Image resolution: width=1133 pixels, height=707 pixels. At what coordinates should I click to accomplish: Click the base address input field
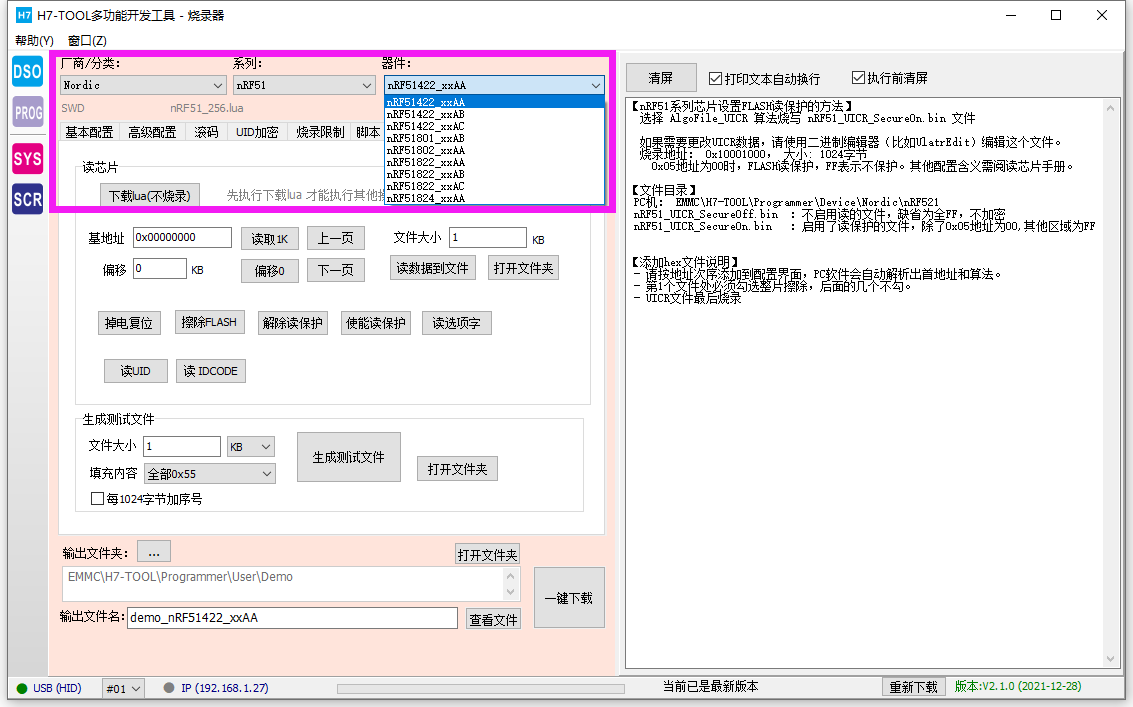pos(182,237)
